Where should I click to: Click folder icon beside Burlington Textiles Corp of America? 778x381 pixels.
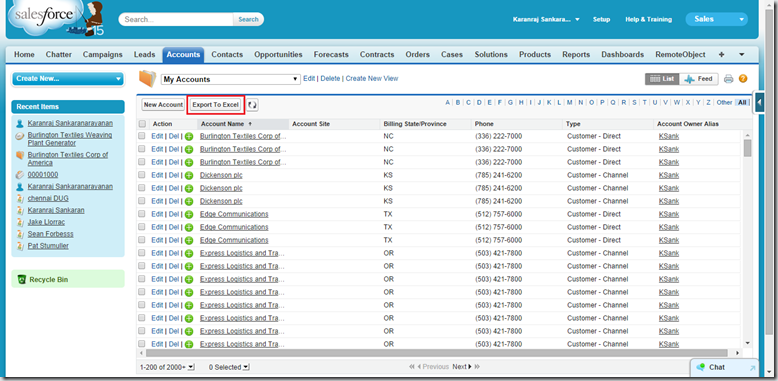coord(20,155)
